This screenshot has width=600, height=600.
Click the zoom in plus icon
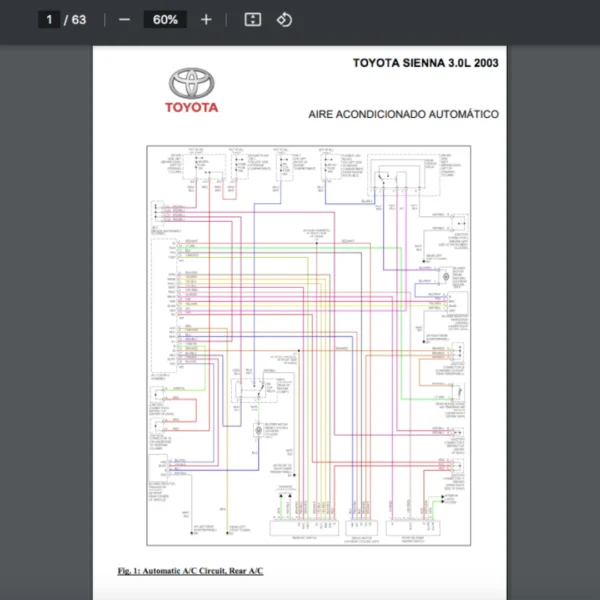click(206, 20)
